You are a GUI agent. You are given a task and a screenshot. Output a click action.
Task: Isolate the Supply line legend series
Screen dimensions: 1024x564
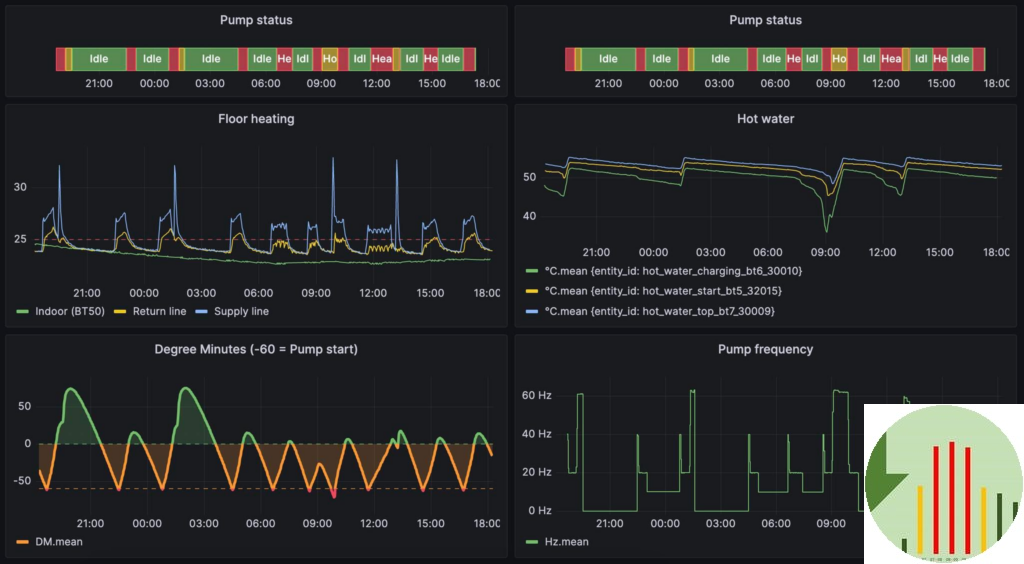240,311
